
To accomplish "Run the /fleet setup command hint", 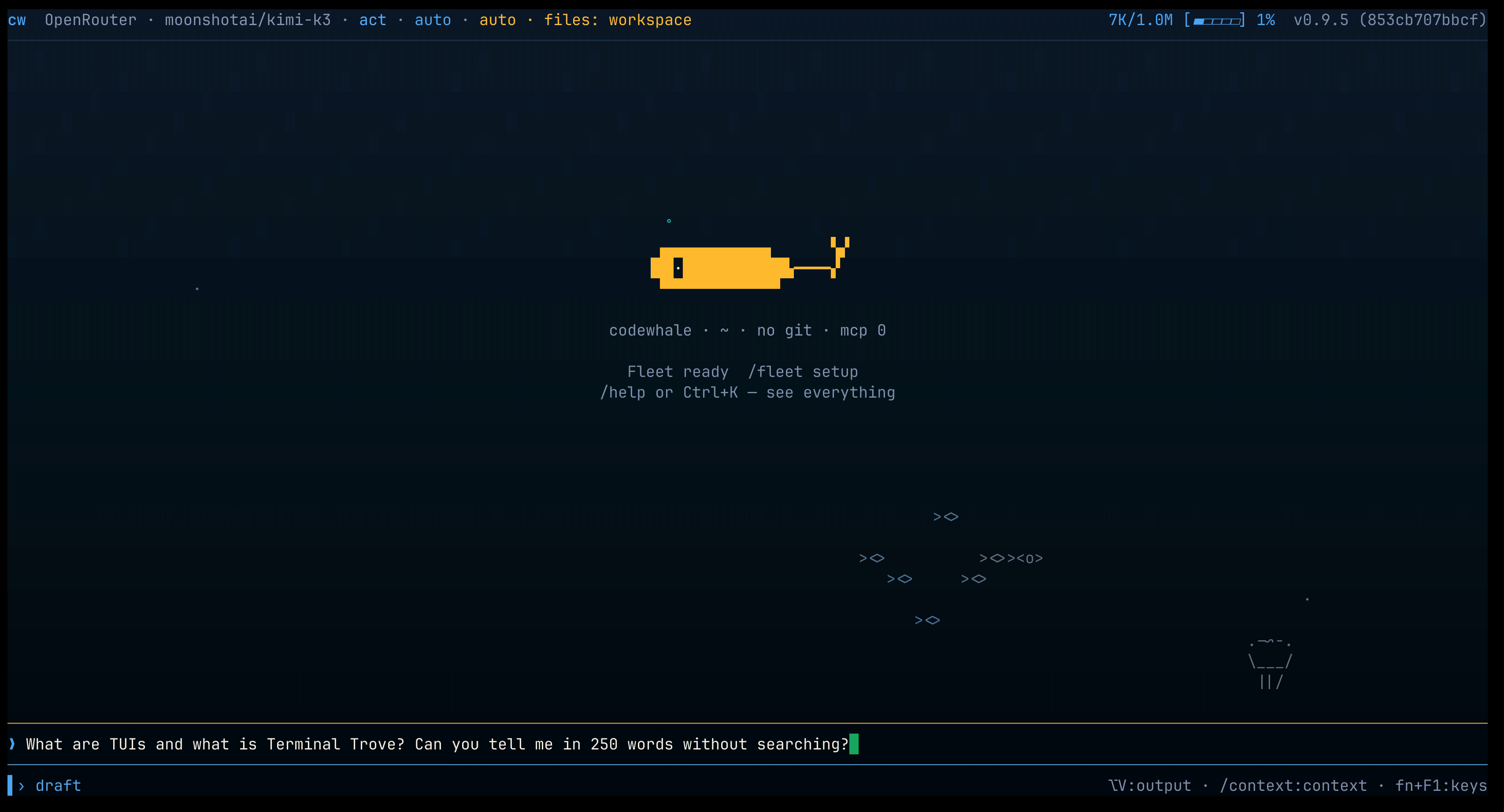I will tap(803, 372).
